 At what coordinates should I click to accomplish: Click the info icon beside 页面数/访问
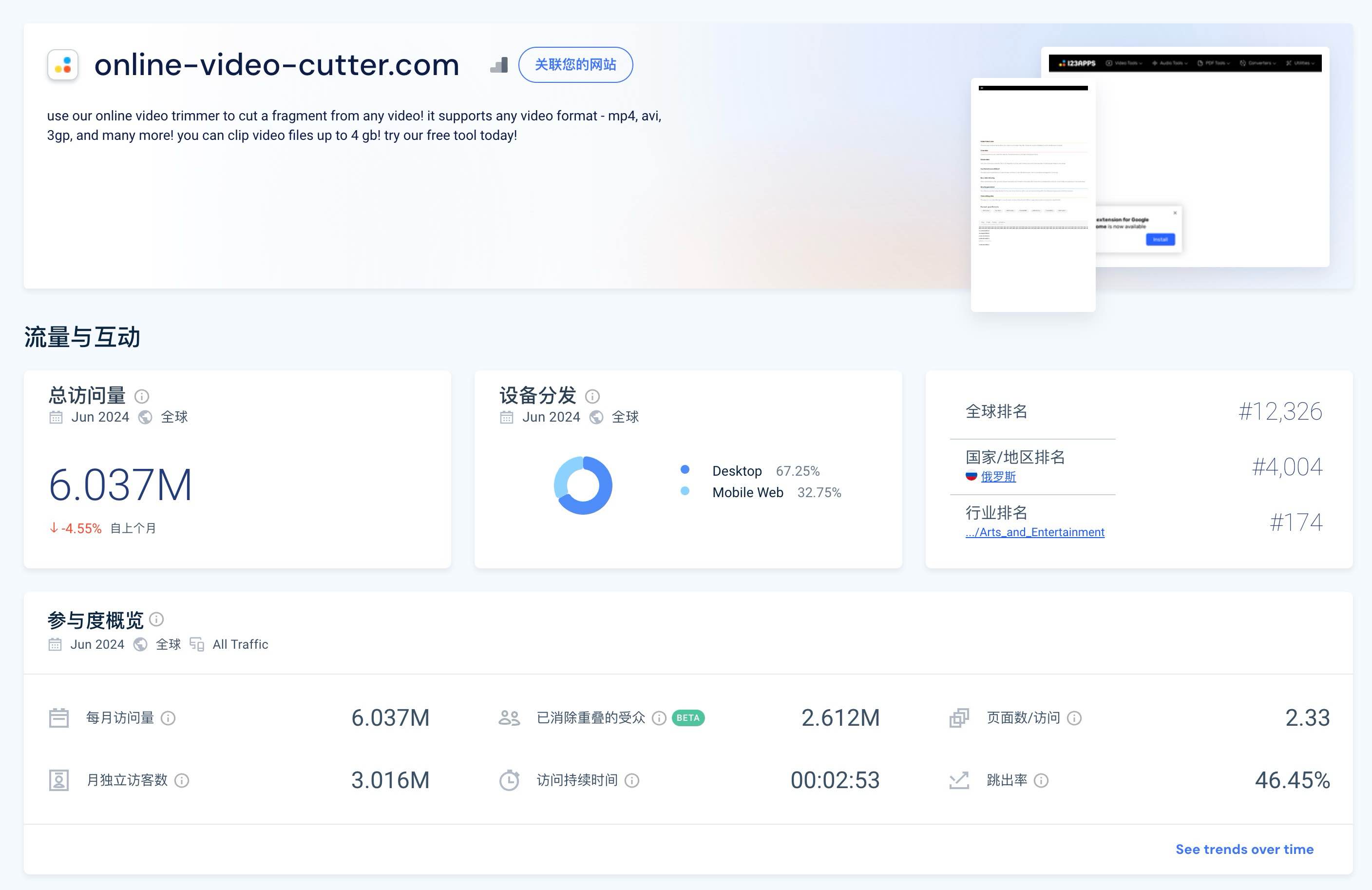point(1074,718)
